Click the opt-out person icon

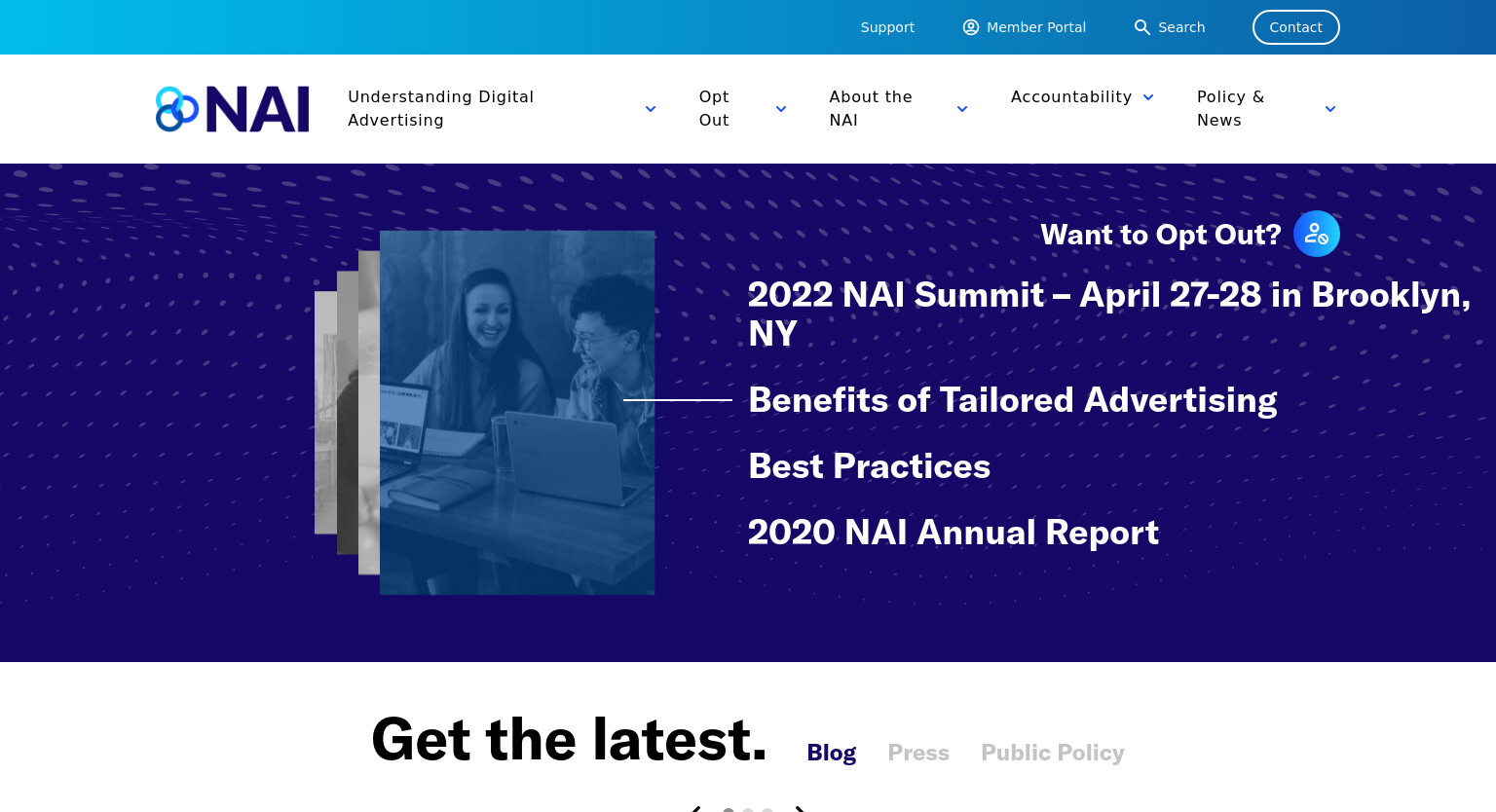(x=1317, y=234)
